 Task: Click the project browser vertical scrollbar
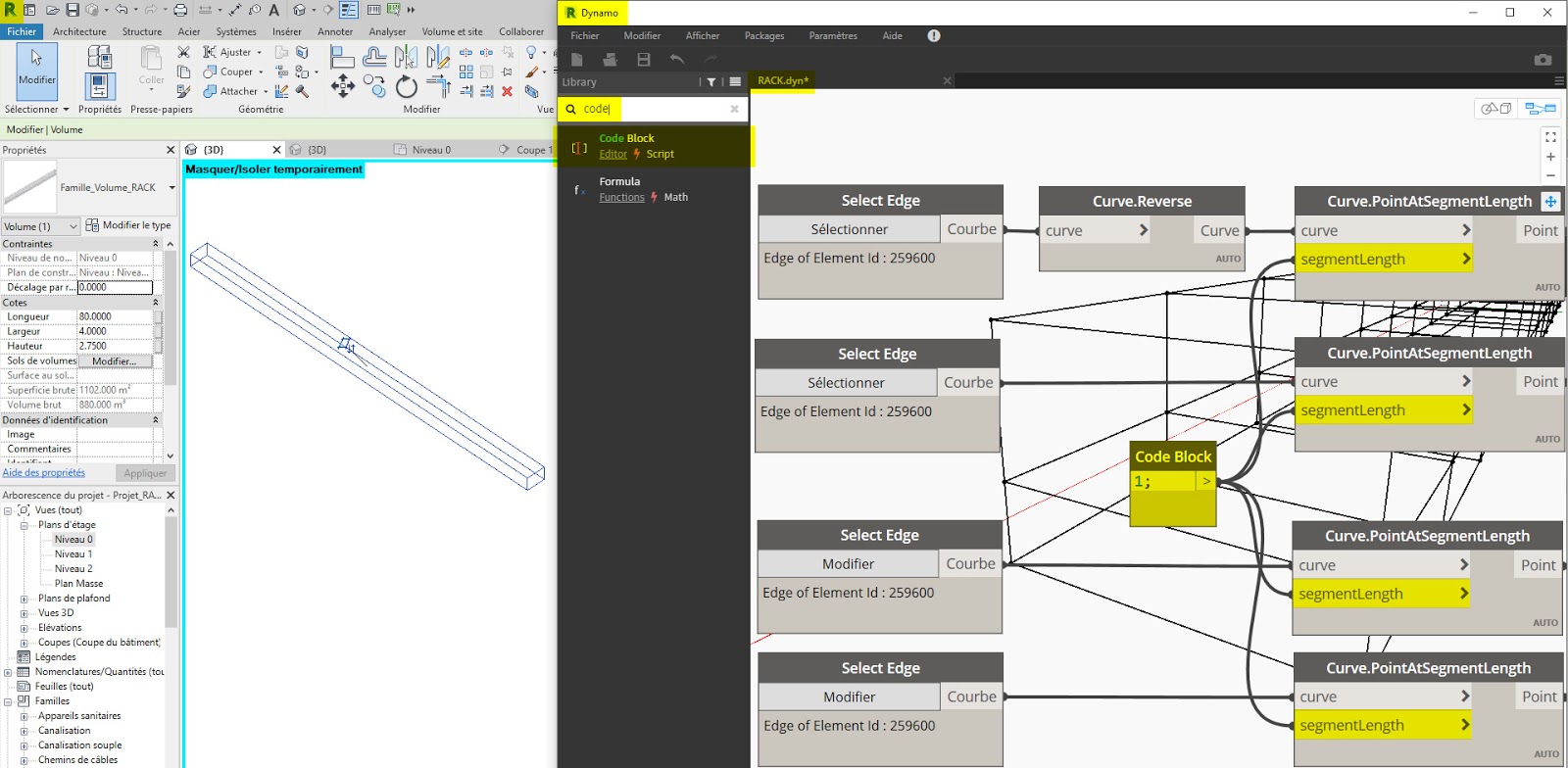click(x=171, y=573)
